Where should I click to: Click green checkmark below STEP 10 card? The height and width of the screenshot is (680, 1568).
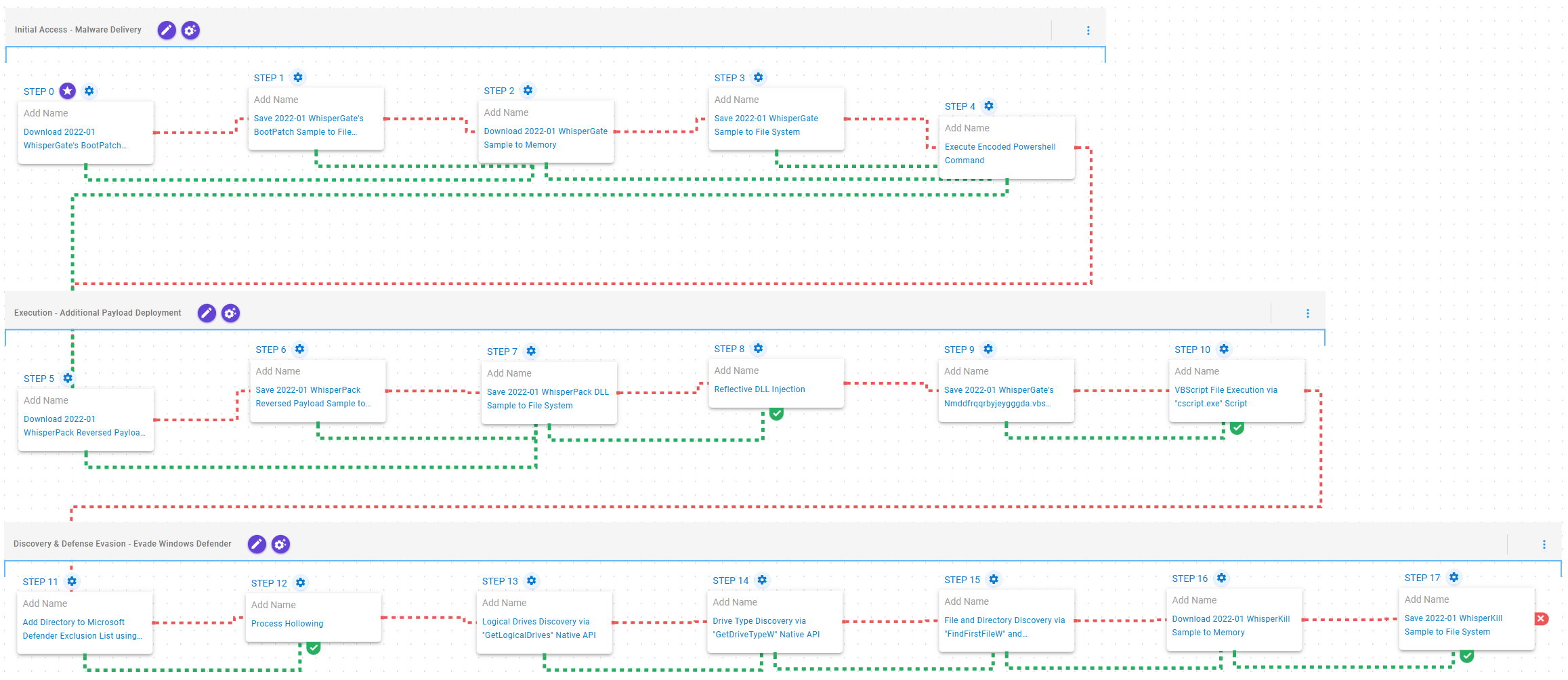1237,427
